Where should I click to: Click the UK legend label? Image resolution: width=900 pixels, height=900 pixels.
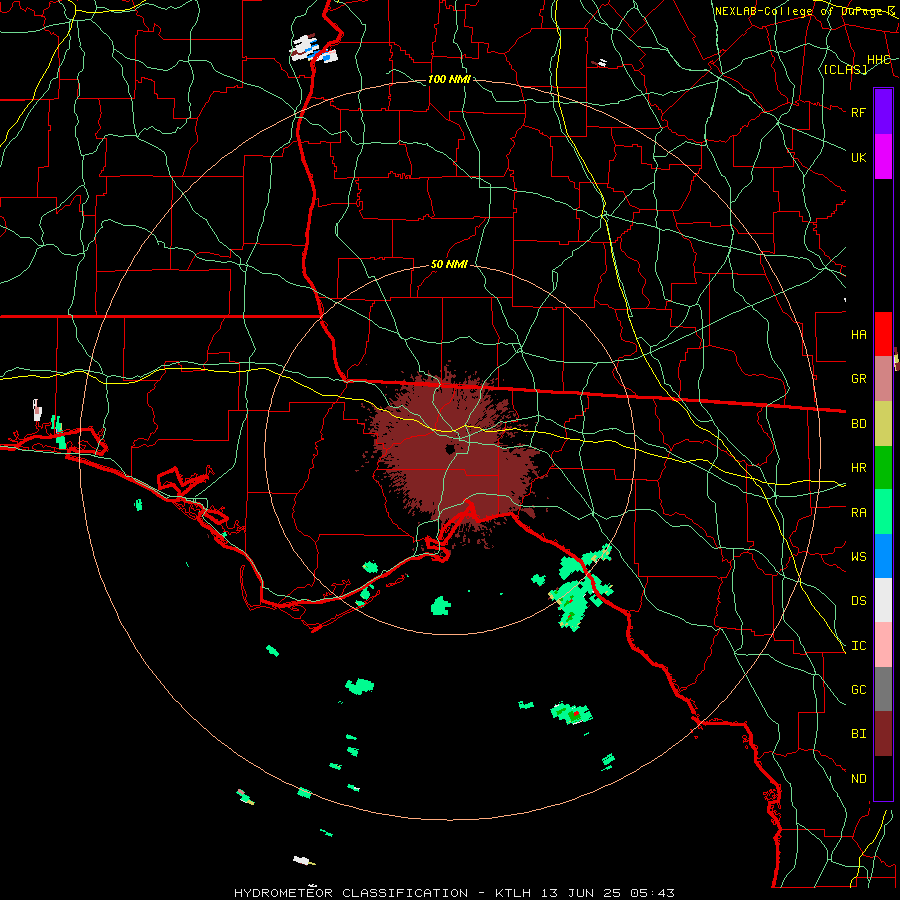point(858,157)
